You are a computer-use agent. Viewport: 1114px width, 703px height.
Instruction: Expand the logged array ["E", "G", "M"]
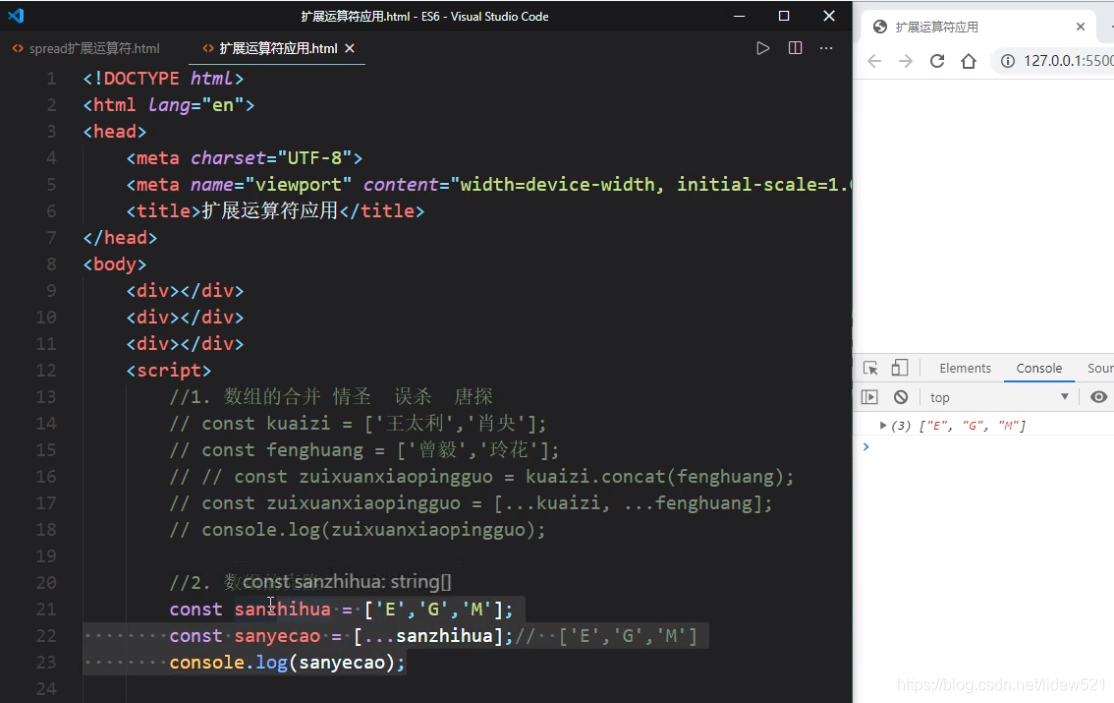883,425
